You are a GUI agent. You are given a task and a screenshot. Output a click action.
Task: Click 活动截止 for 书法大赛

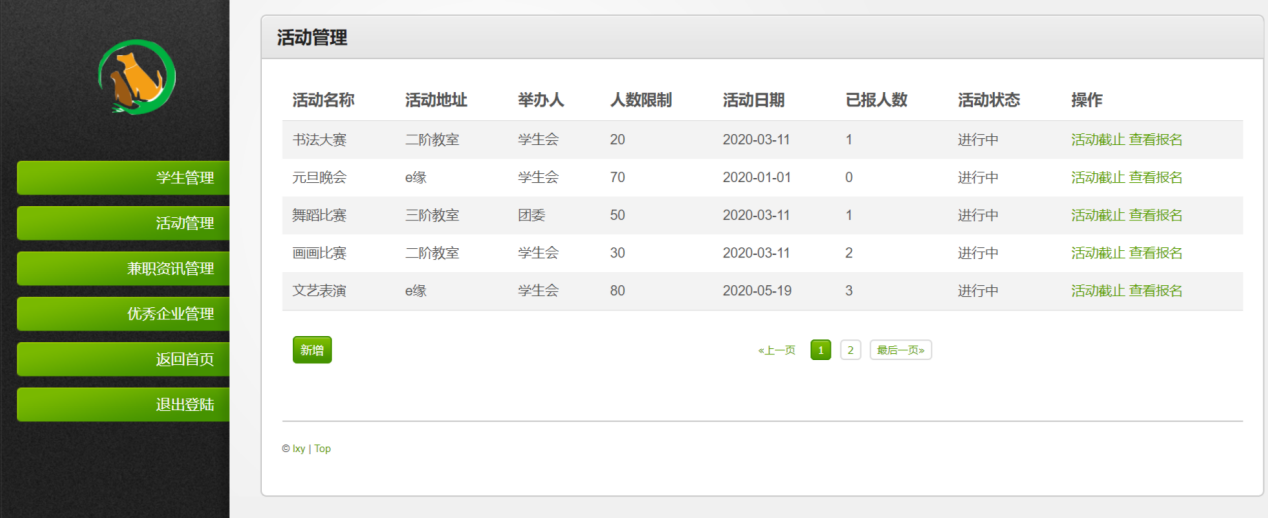(x=1098, y=140)
